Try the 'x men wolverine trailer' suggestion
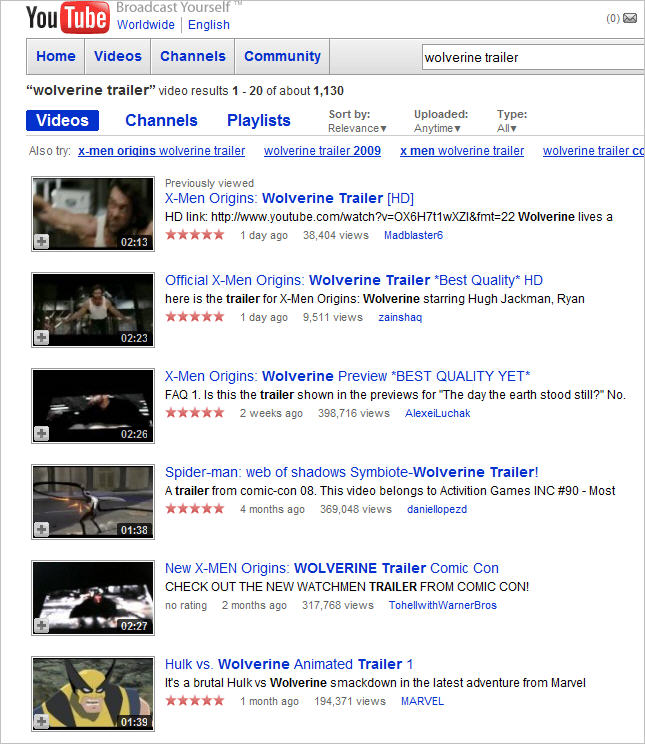 pos(462,151)
